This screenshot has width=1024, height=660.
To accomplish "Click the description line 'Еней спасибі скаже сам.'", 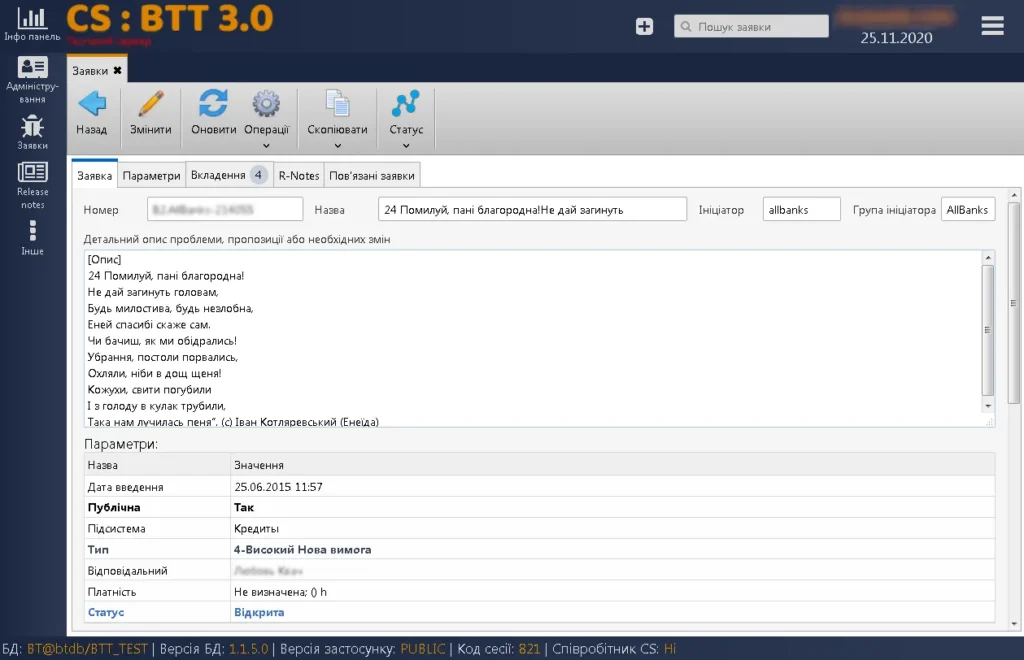I will 149,324.
